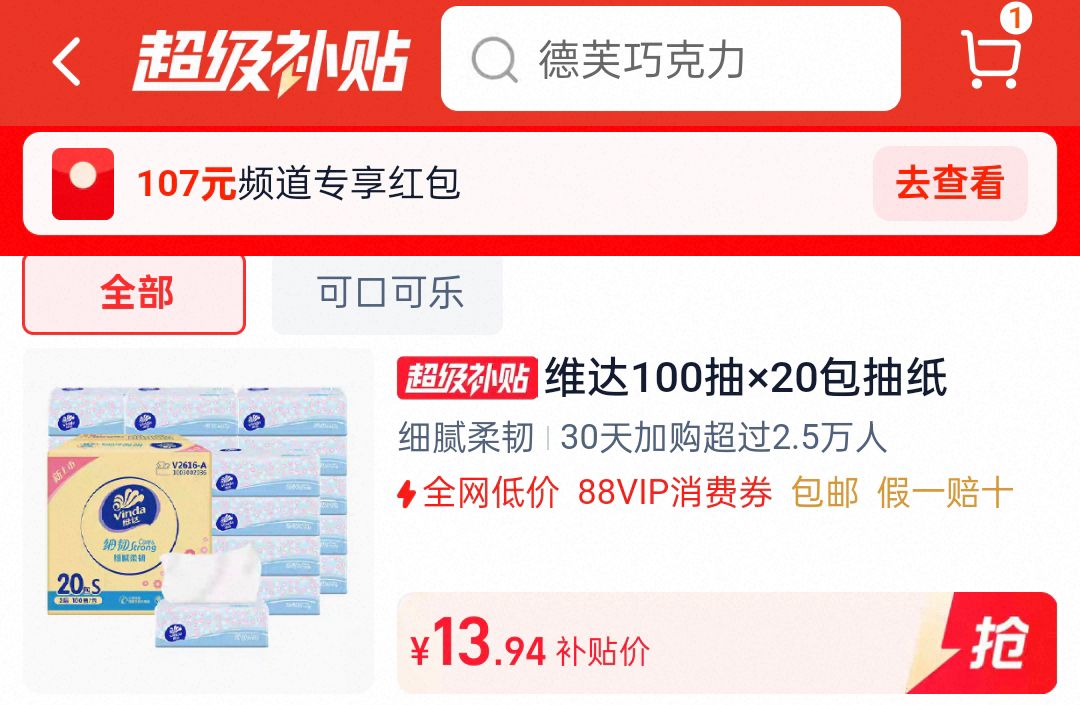Open the Vinda tissue product thumbnail
The height and width of the screenshot is (705, 1080).
(x=198, y=520)
